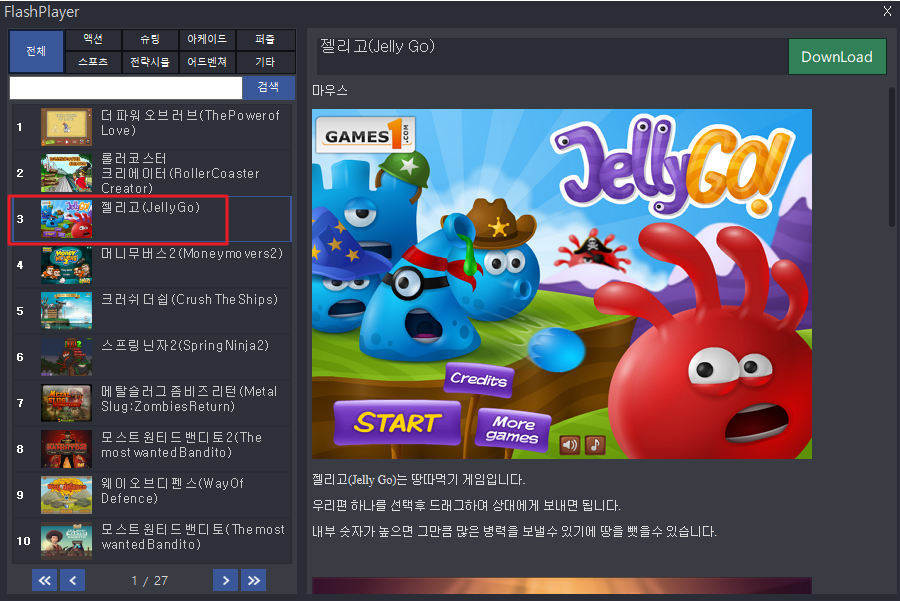Click the game search input field
This screenshot has height=601, width=900.
click(x=126, y=88)
